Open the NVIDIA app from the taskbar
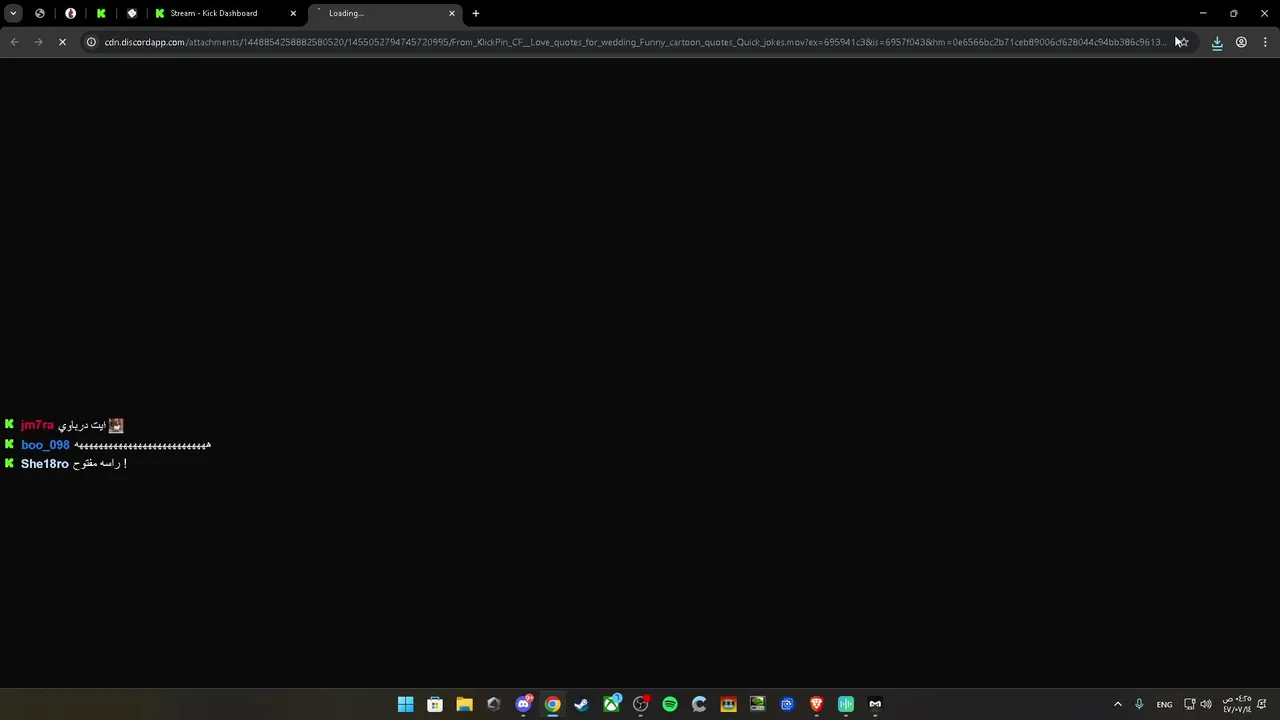Viewport: 1280px width, 720px height. [x=758, y=704]
